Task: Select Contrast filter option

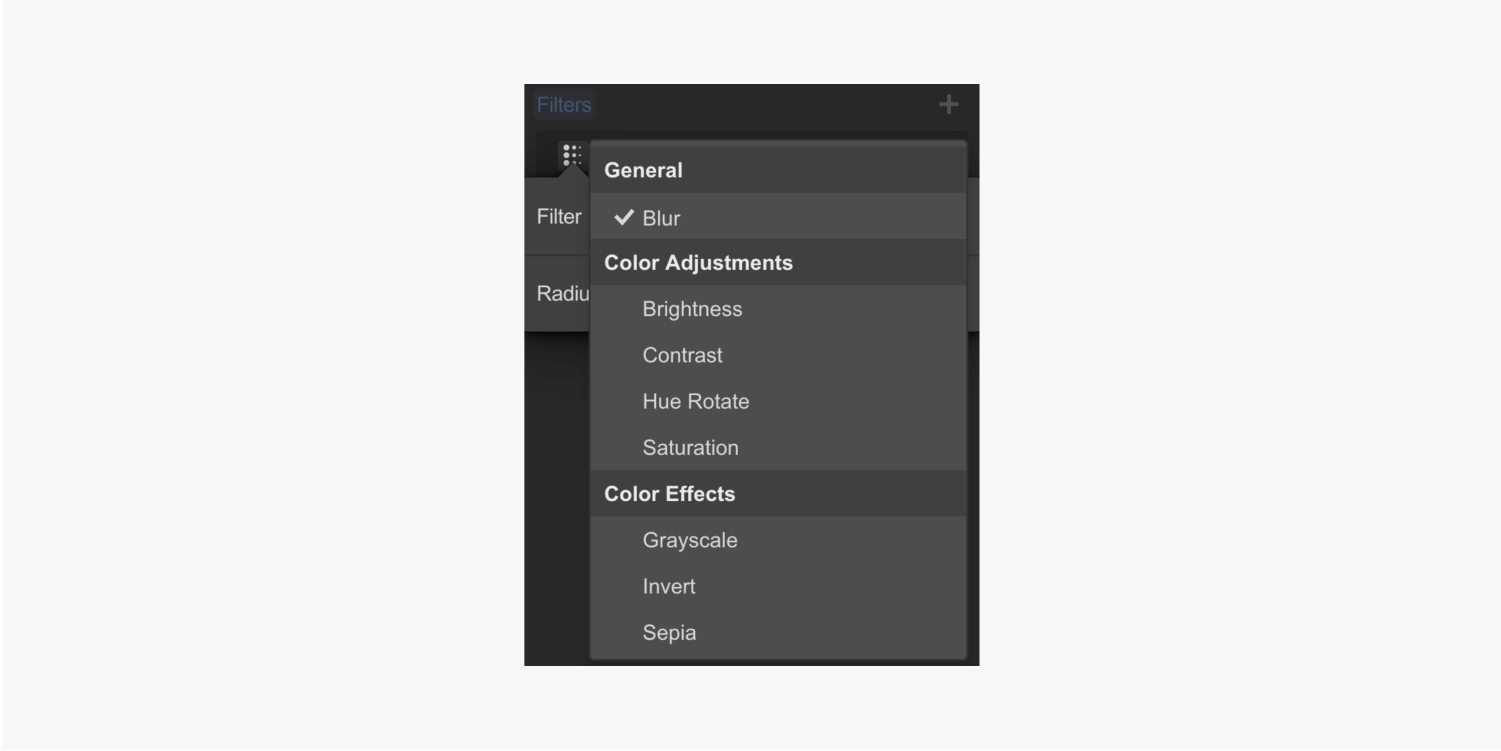Action: [x=778, y=355]
